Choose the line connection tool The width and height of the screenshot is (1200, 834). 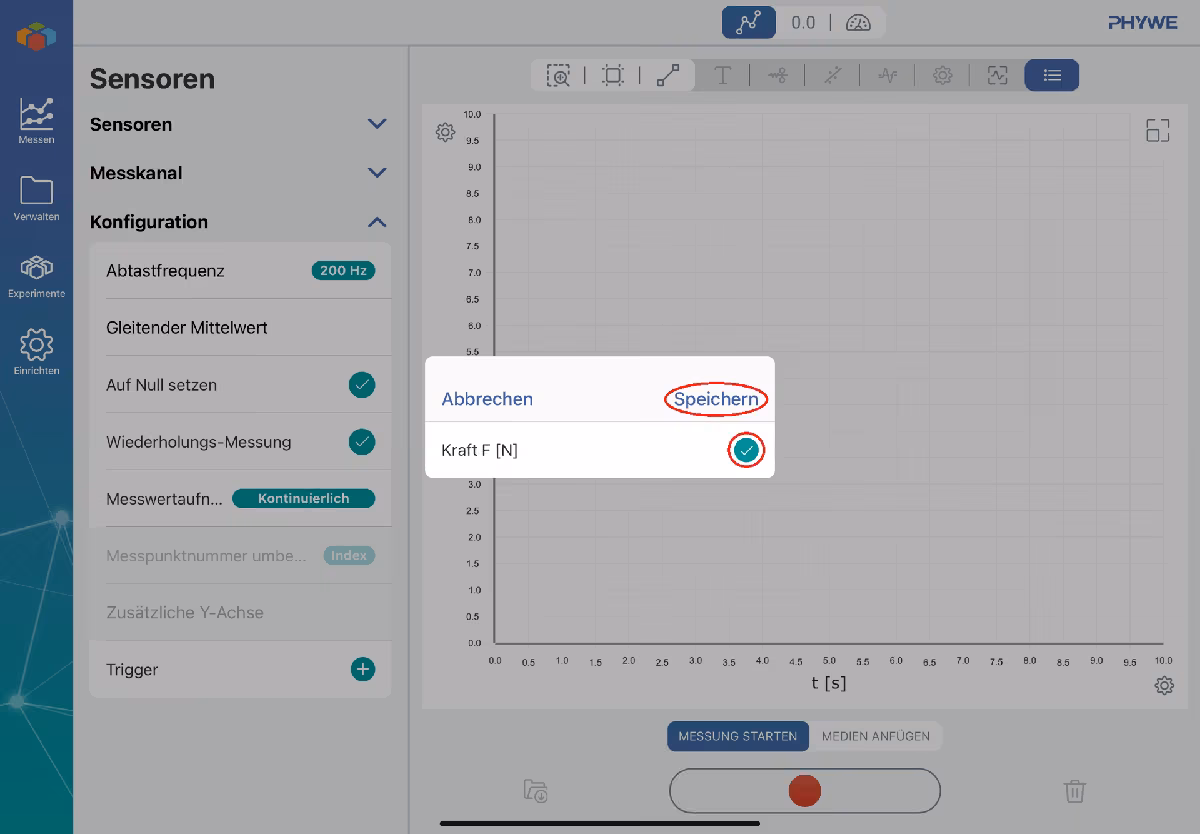tap(668, 75)
